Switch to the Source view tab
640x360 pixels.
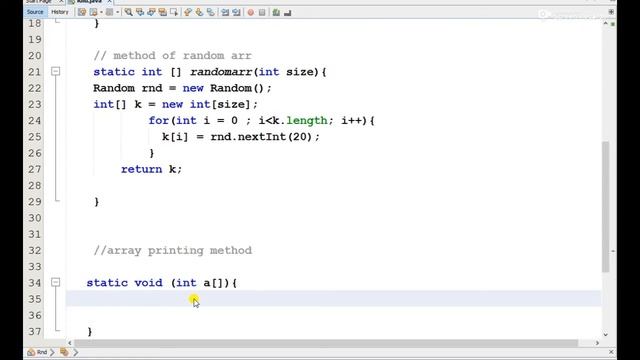tap(35, 12)
